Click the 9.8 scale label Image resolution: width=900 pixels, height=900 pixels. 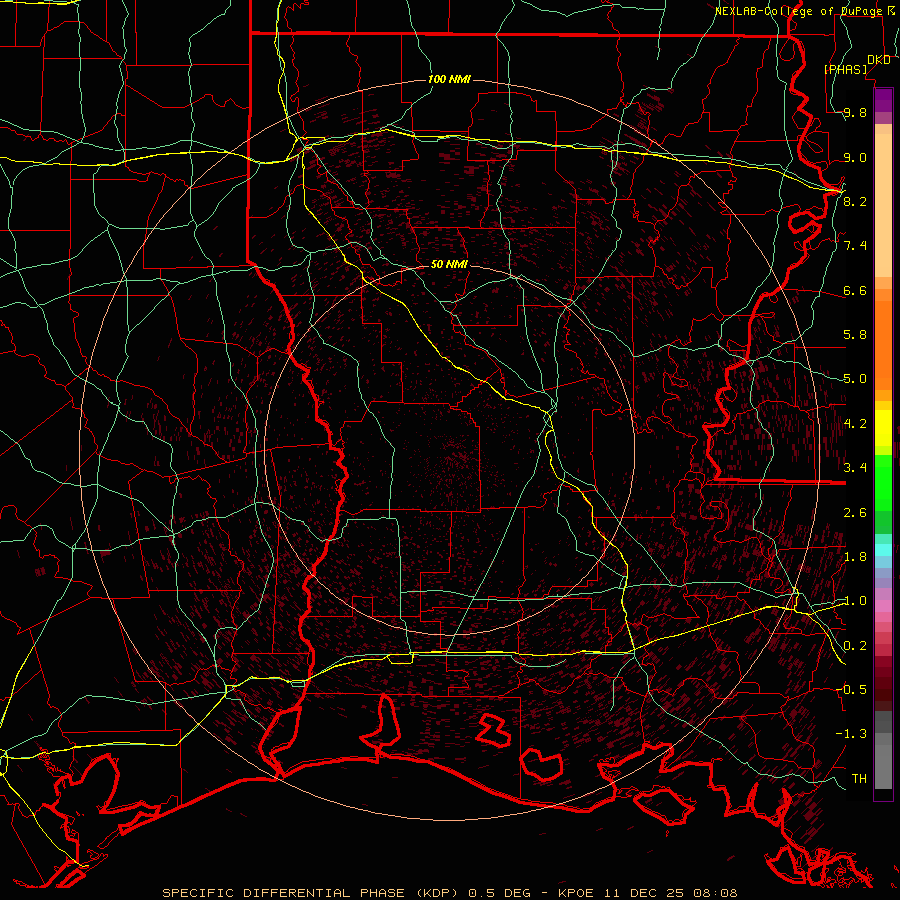coord(855,112)
